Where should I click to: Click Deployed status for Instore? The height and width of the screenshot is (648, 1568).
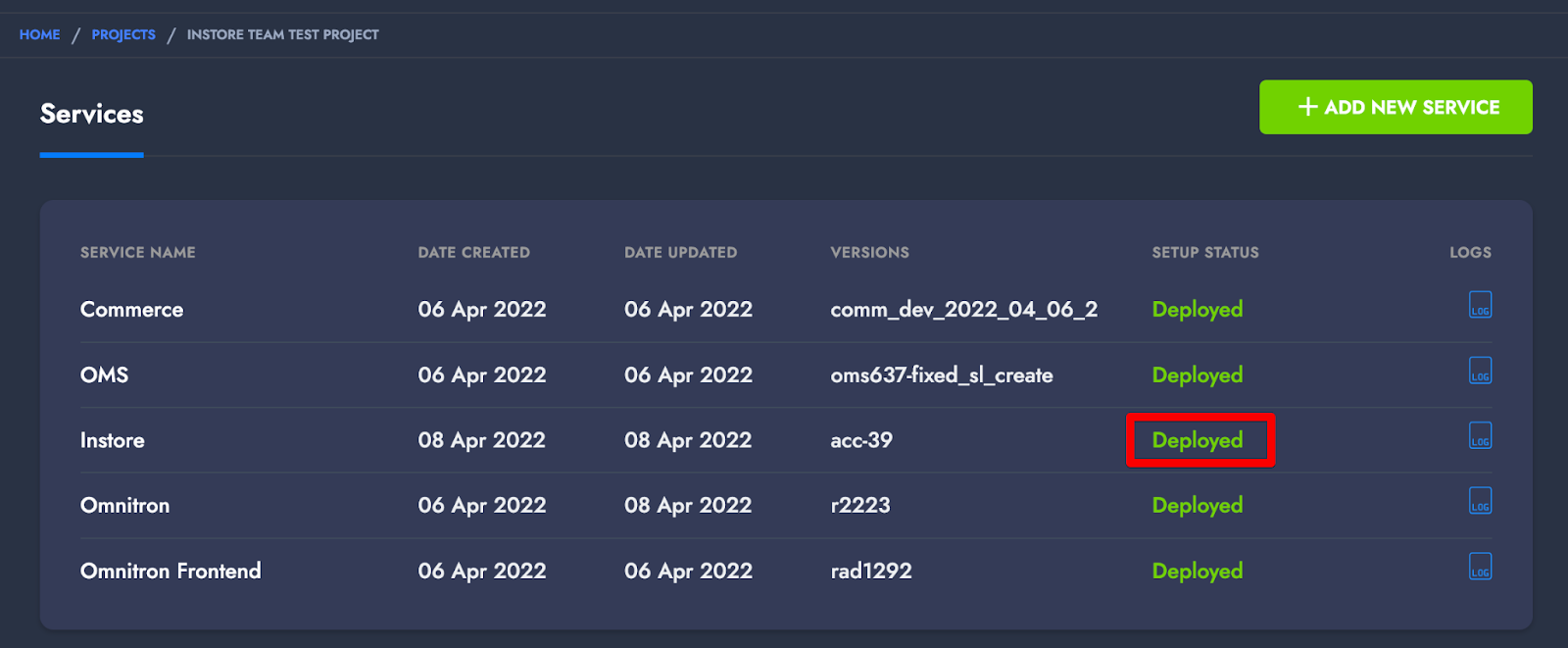coord(1198,440)
